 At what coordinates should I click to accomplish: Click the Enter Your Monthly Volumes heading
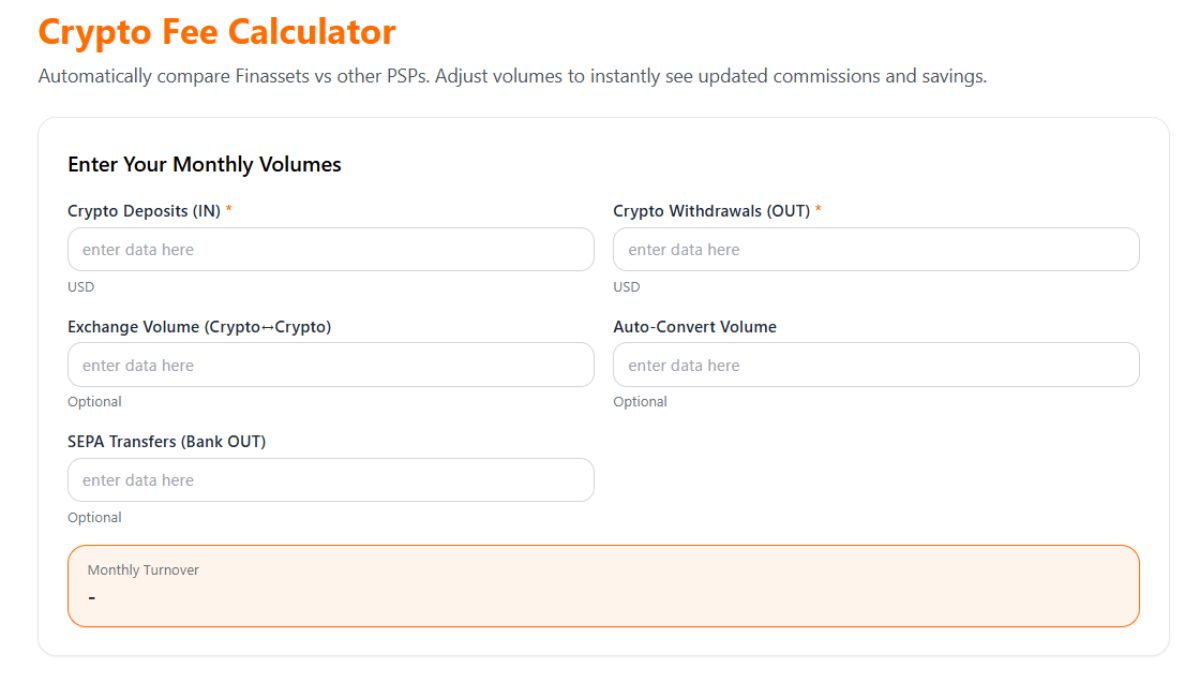pyautogui.click(x=204, y=164)
